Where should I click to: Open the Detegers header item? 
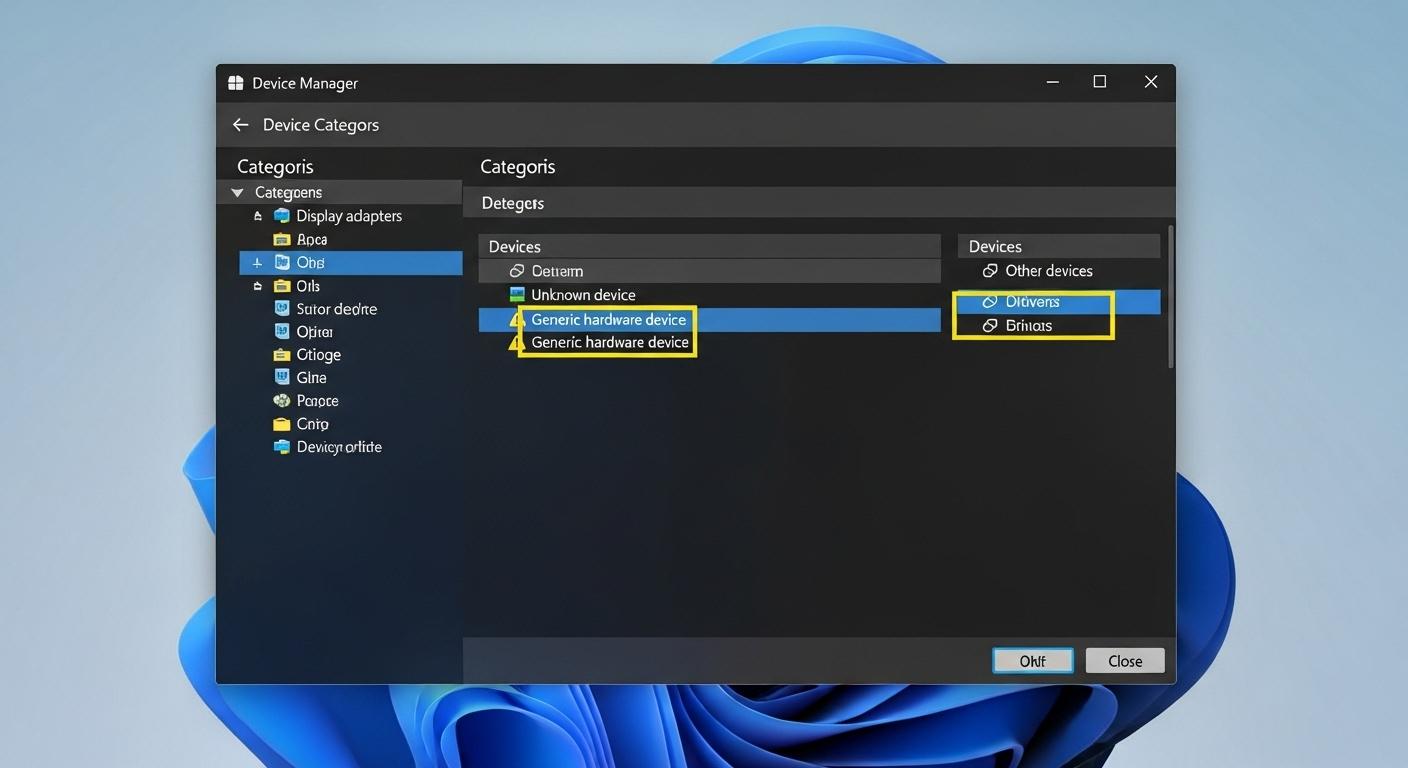pos(511,202)
